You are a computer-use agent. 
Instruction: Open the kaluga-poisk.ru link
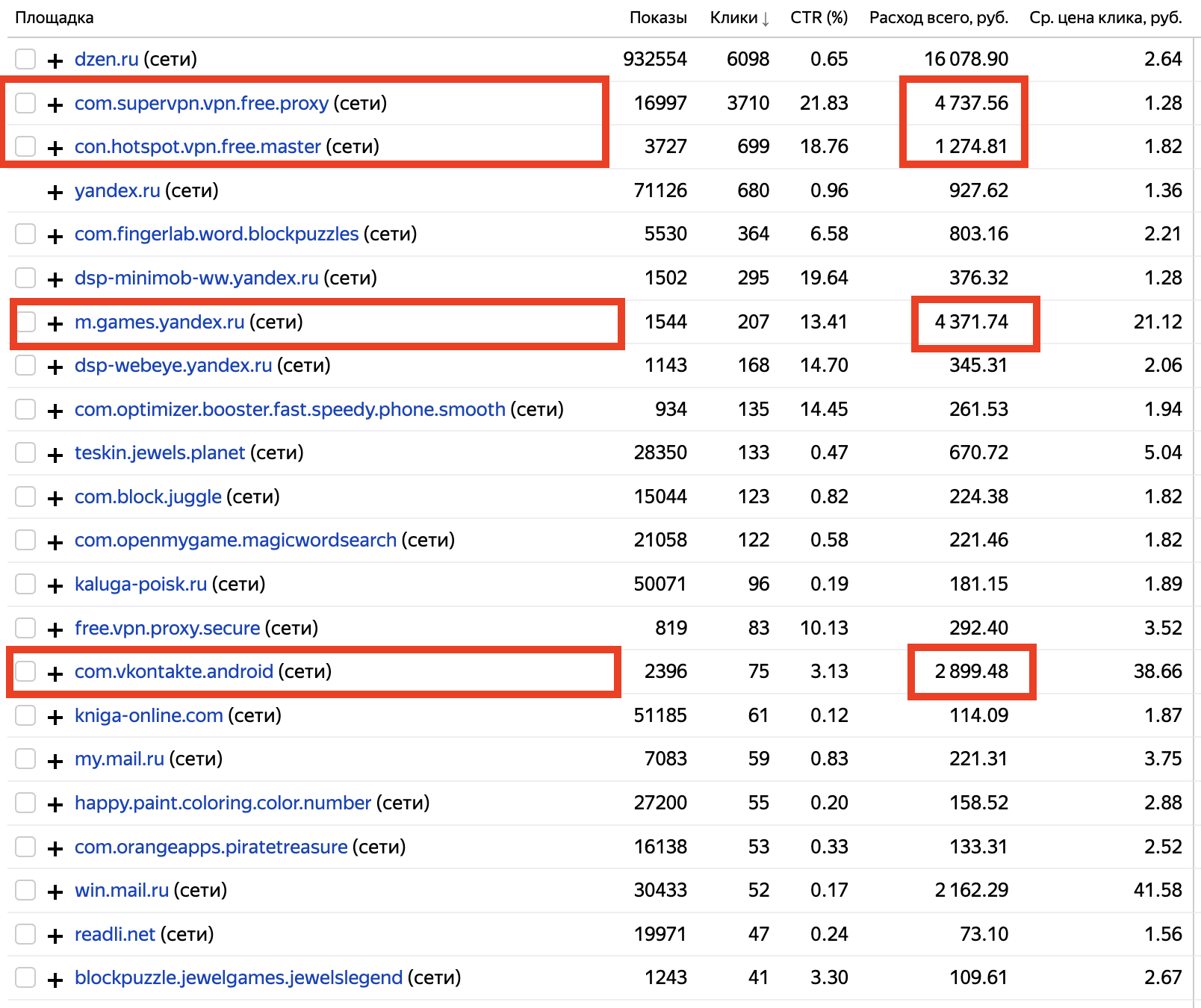141,584
